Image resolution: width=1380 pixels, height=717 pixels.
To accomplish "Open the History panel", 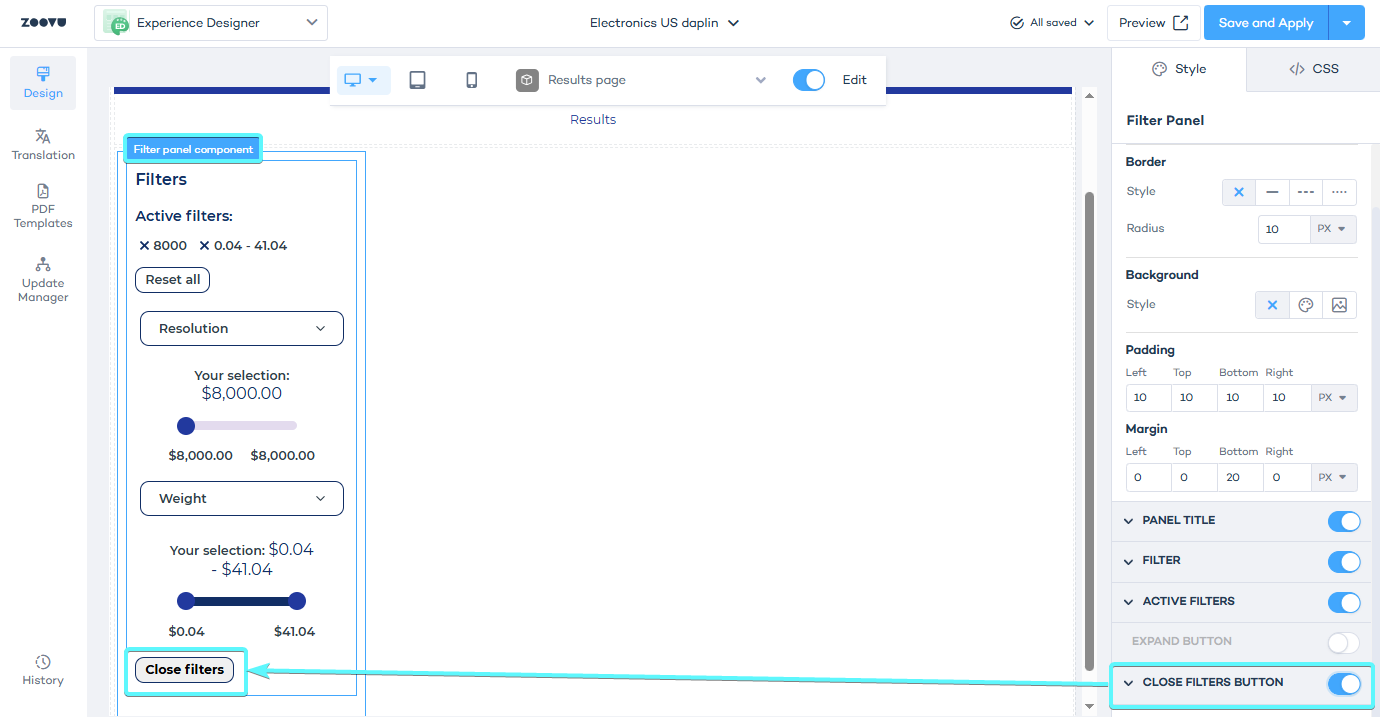I will point(43,670).
